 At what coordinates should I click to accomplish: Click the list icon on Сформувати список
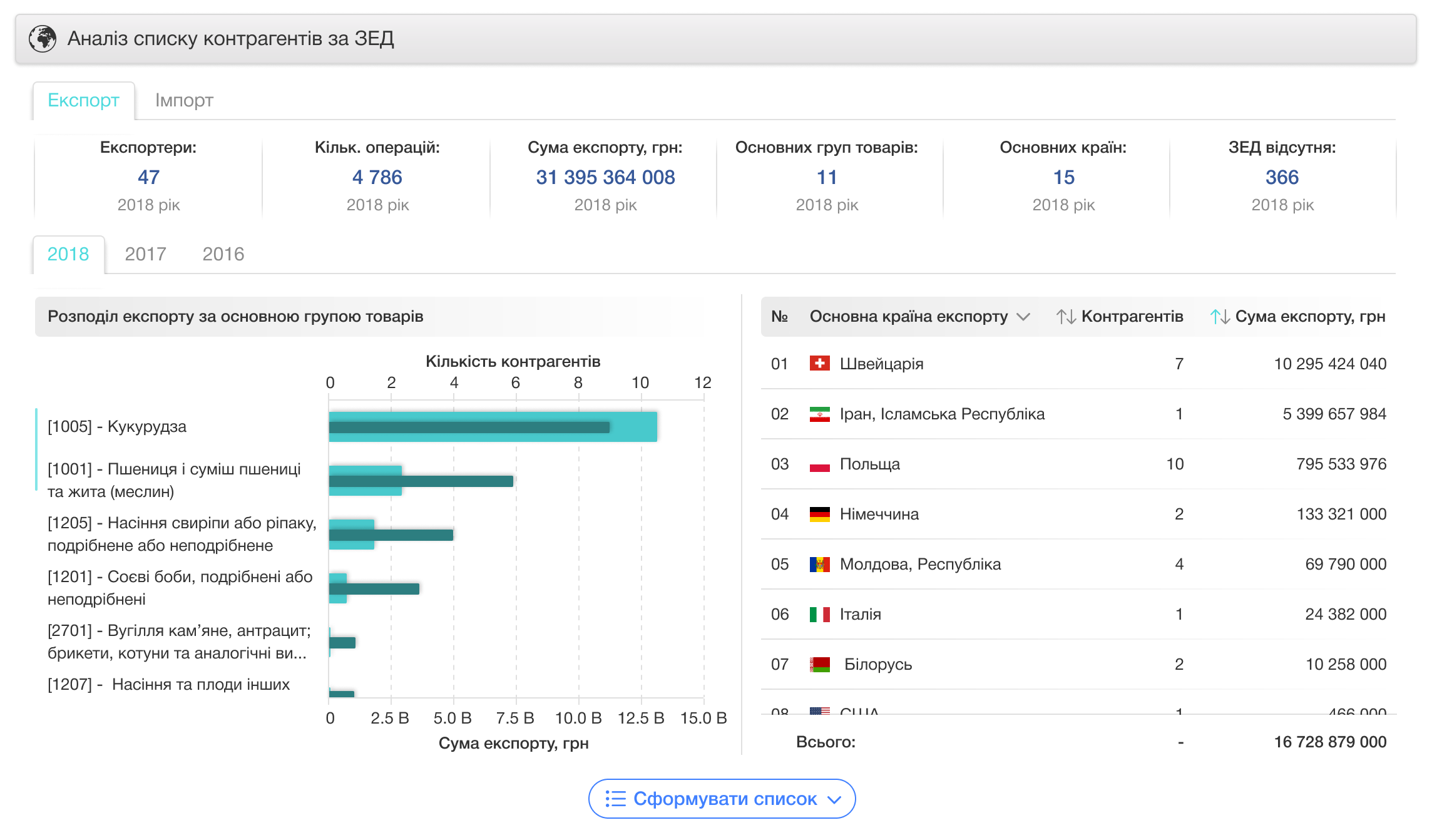pos(615,799)
